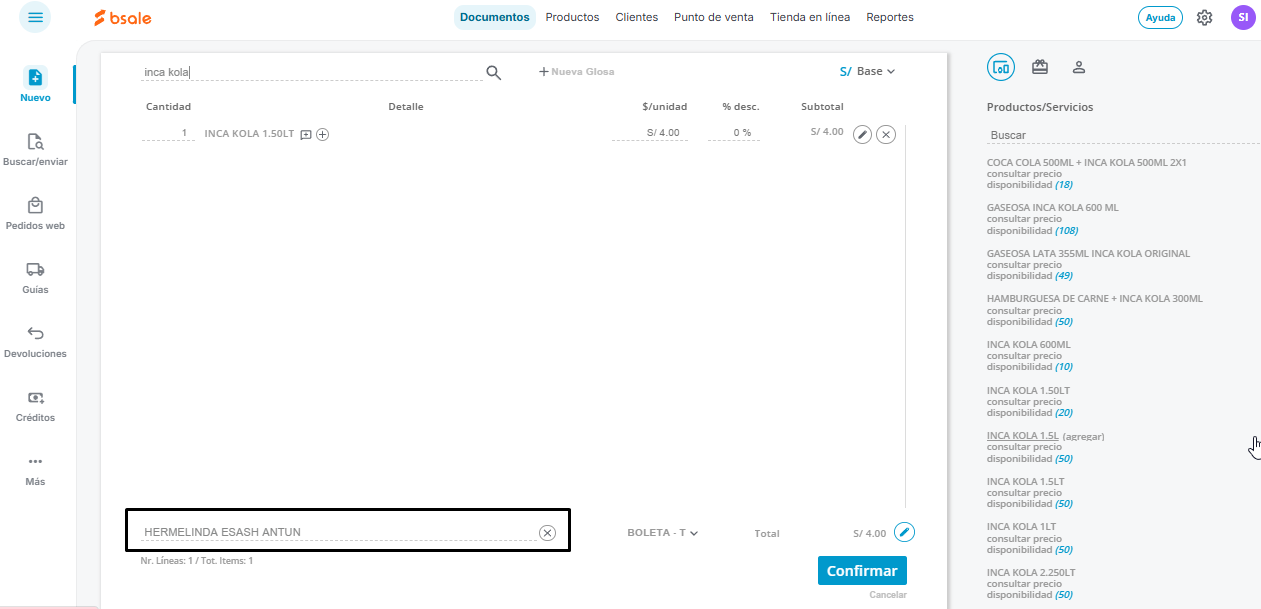Click the Confirmar button

pyautogui.click(x=862, y=571)
